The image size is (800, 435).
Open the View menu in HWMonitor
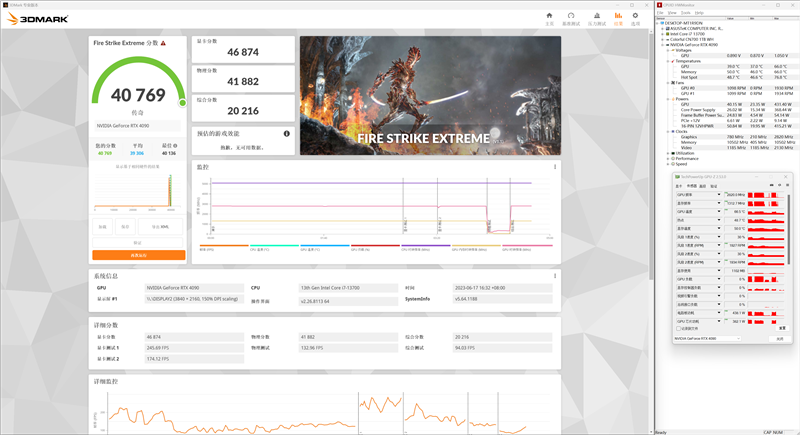pos(674,13)
